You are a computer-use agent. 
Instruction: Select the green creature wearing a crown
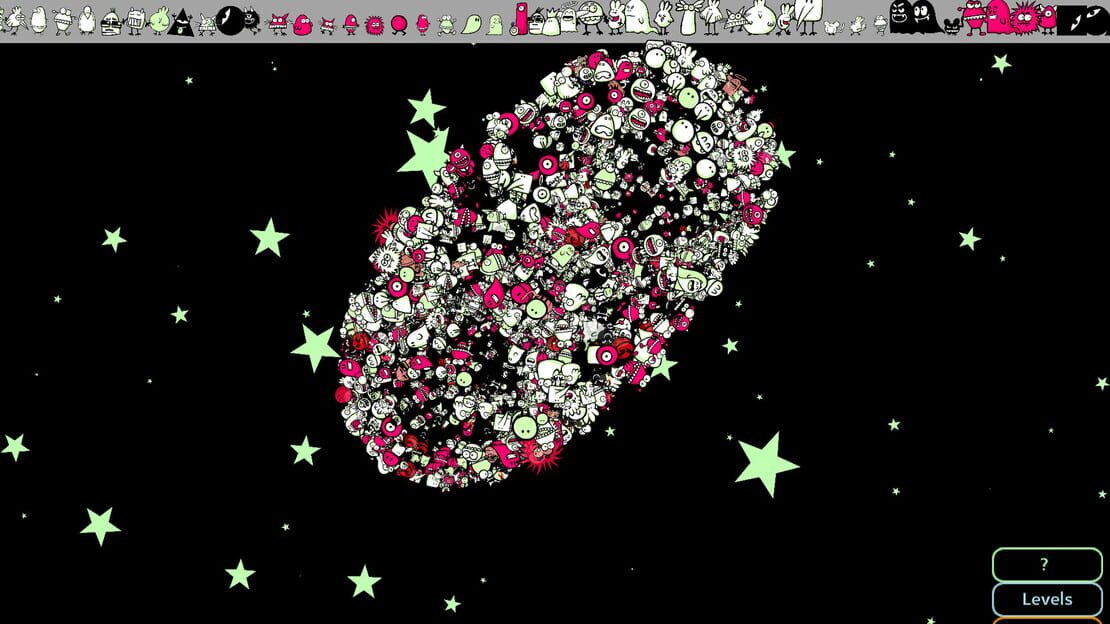tap(550, 23)
